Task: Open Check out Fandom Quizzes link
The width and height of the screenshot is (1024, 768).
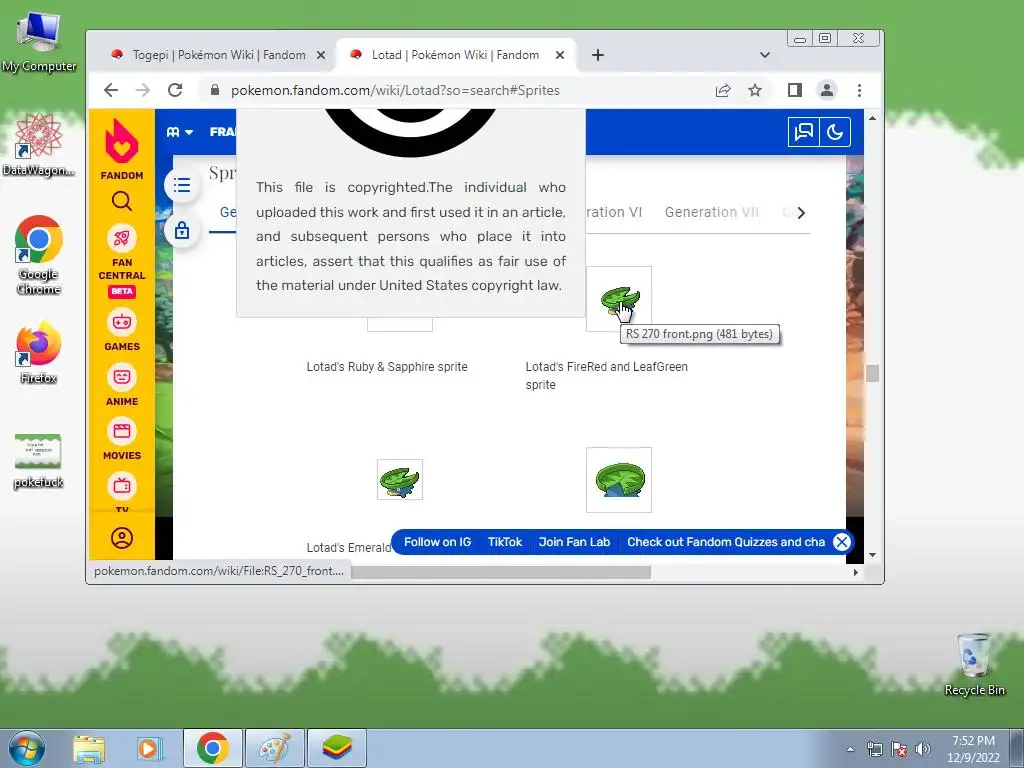Action: point(726,542)
